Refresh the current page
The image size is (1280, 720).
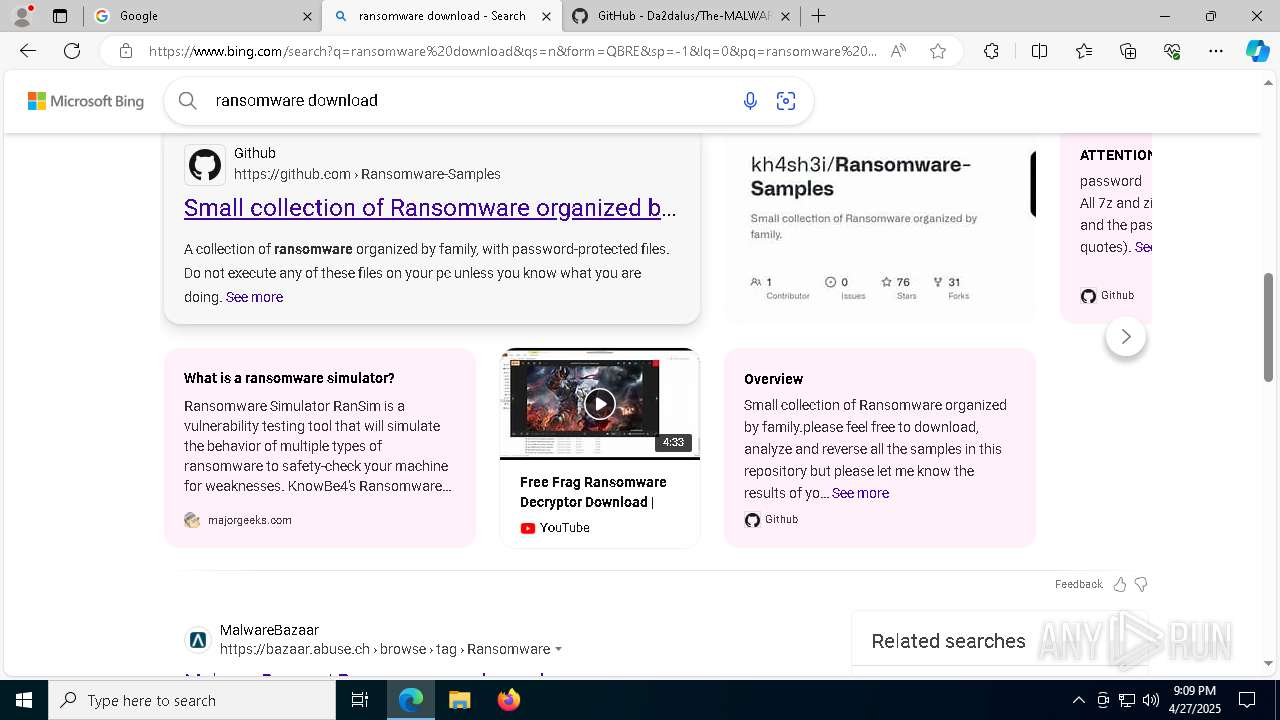72,51
